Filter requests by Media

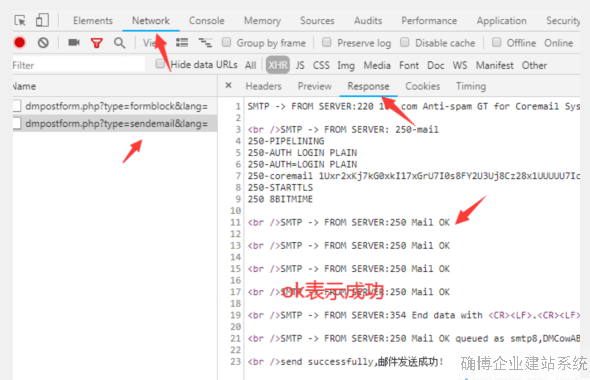[x=377, y=65]
